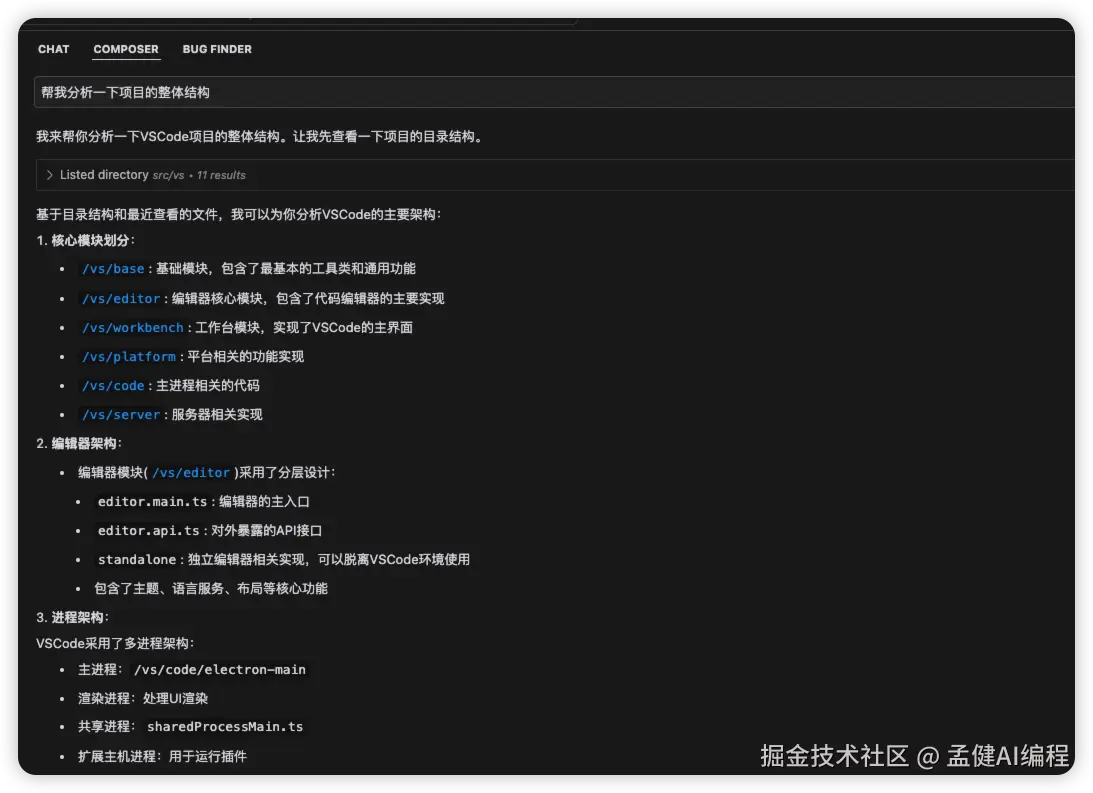Viewport: 1093px width, 793px height.
Task: Click the text '渲染进程: 处理UI渲染'
Action: (143, 699)
